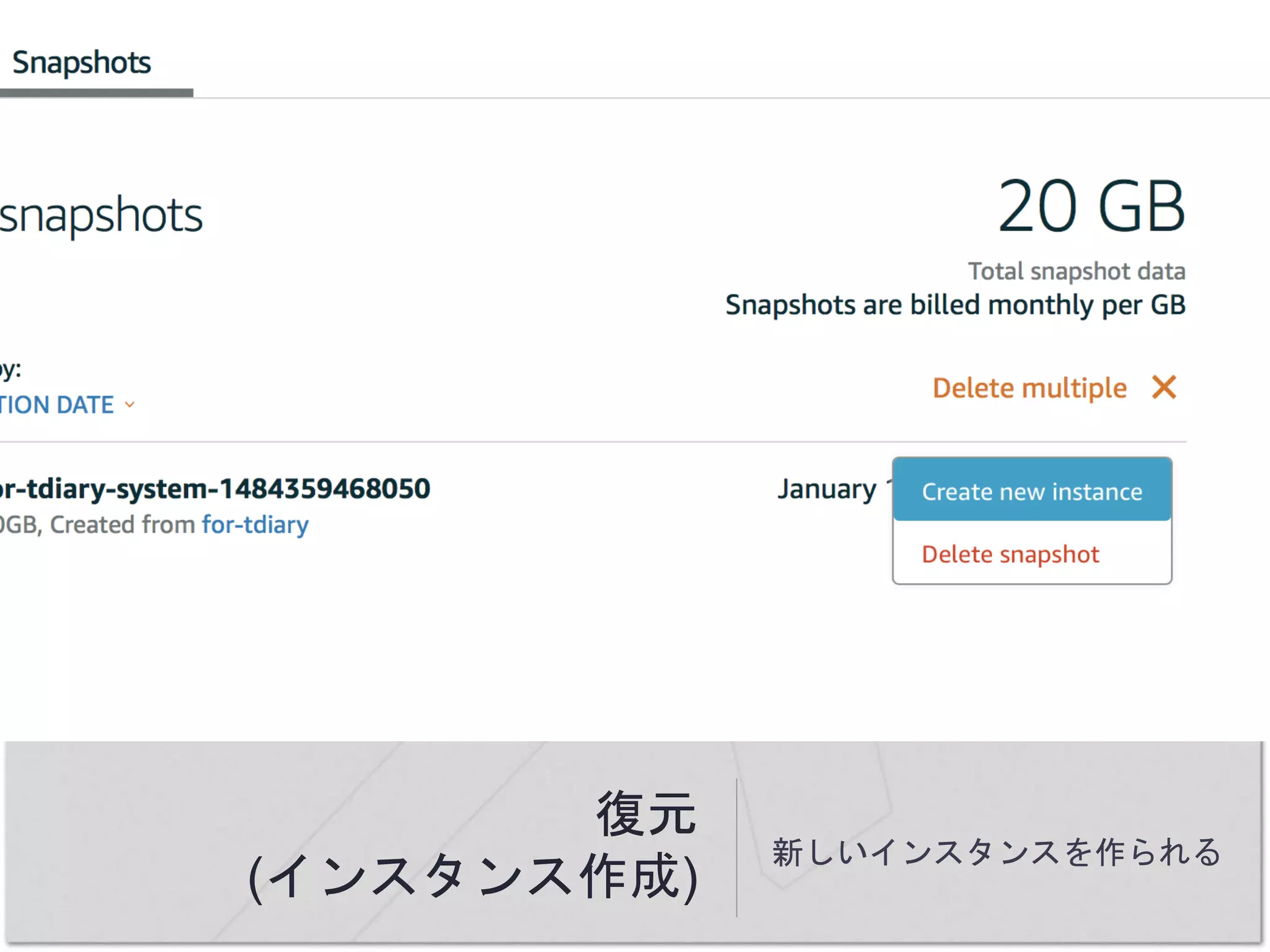1270x952 pixels.
Task: Click the 復元 caption title
Action: pos(646,813)
